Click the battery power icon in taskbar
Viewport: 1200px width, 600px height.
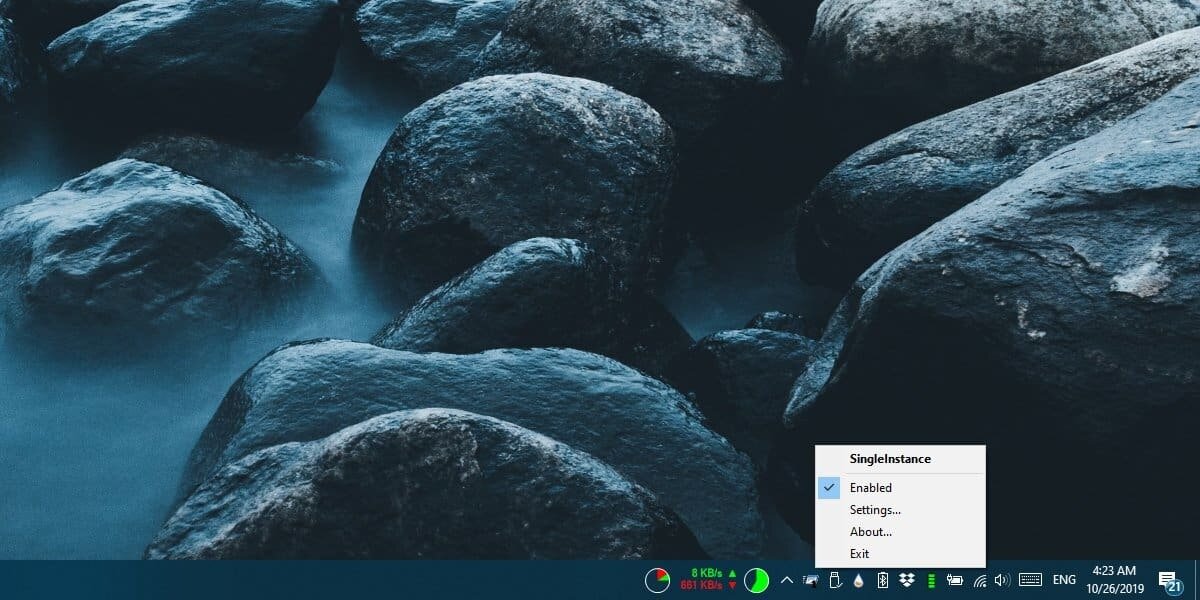(956, 579)
